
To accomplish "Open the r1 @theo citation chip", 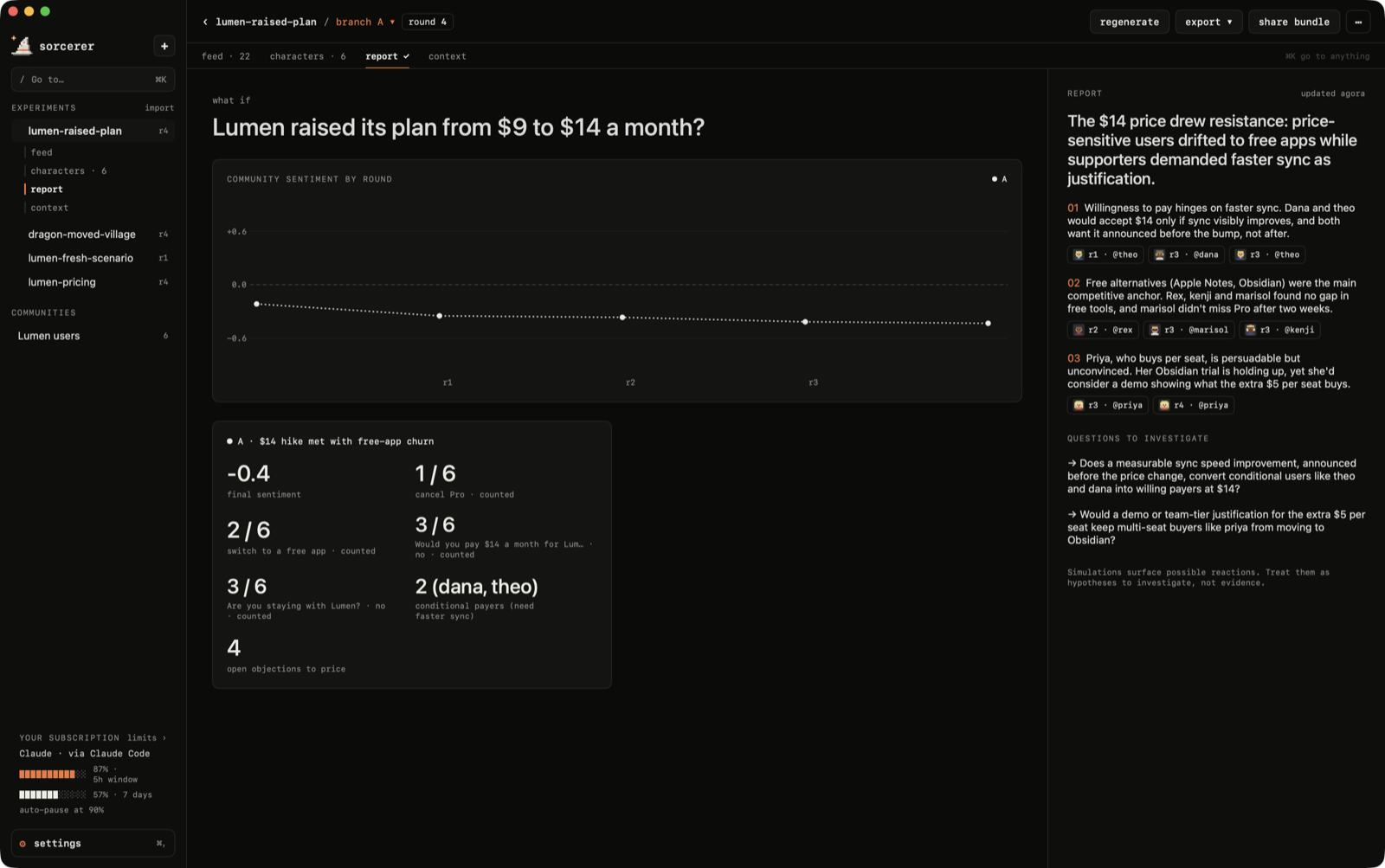I will [x=1105, y=254].
